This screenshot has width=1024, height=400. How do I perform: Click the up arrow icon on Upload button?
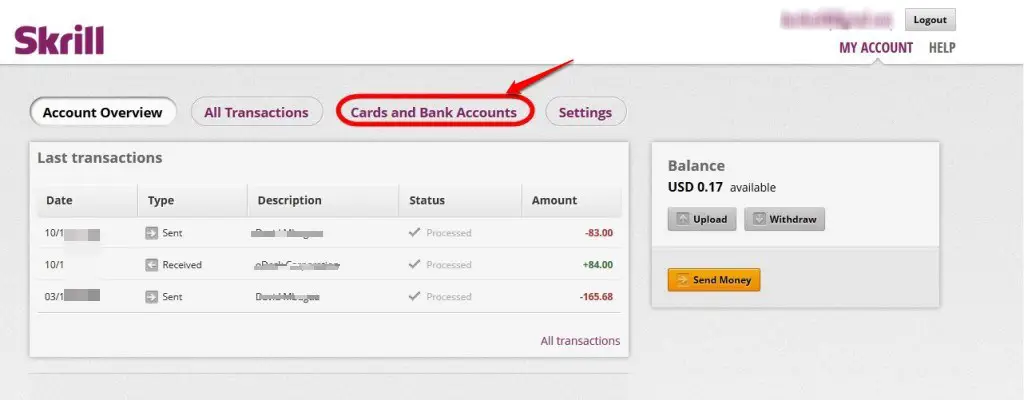[683, 219]
